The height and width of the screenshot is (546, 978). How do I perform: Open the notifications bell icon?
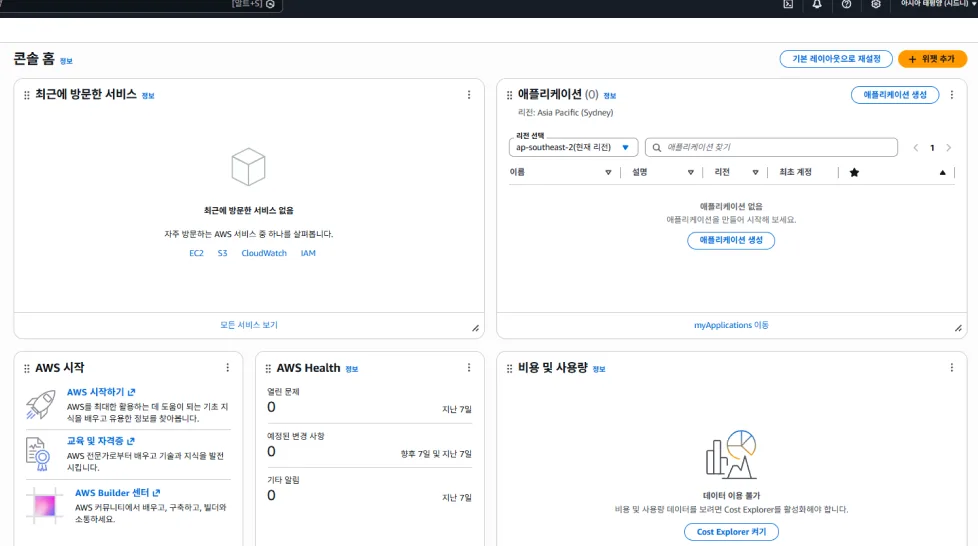pos(817,4)
